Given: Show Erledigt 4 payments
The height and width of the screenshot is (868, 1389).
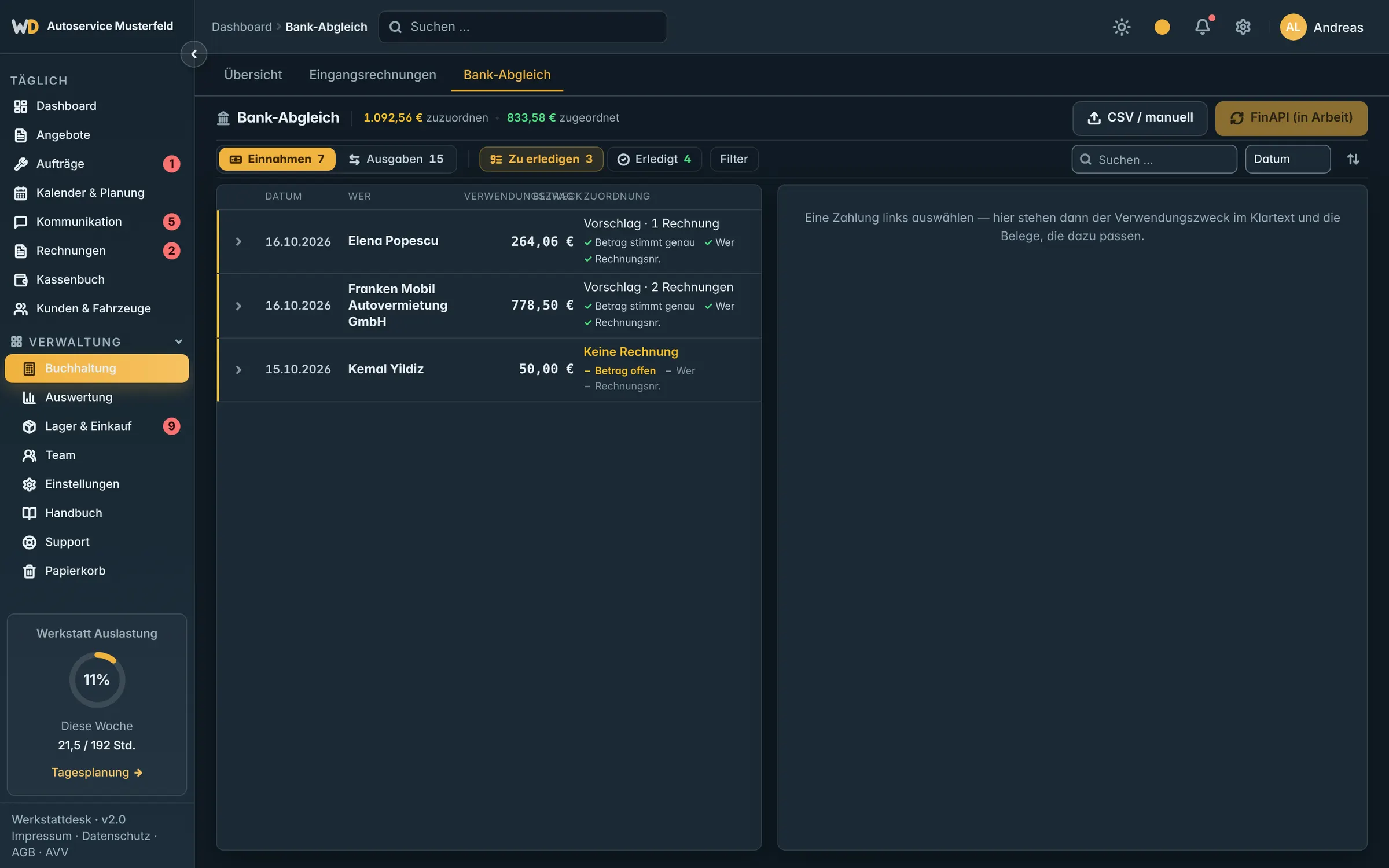Looking at the screenshot, I should click(654, 159).
